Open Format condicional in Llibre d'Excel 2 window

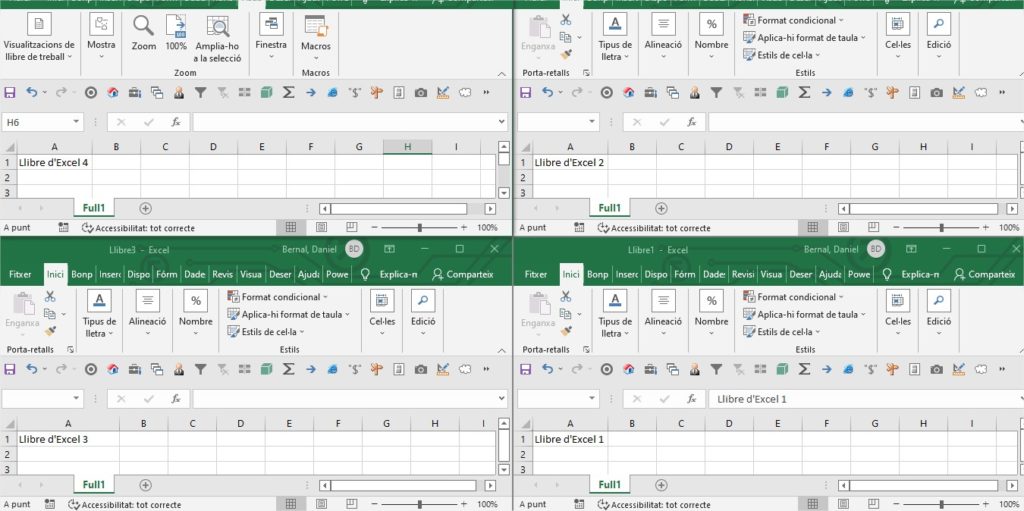794,20
